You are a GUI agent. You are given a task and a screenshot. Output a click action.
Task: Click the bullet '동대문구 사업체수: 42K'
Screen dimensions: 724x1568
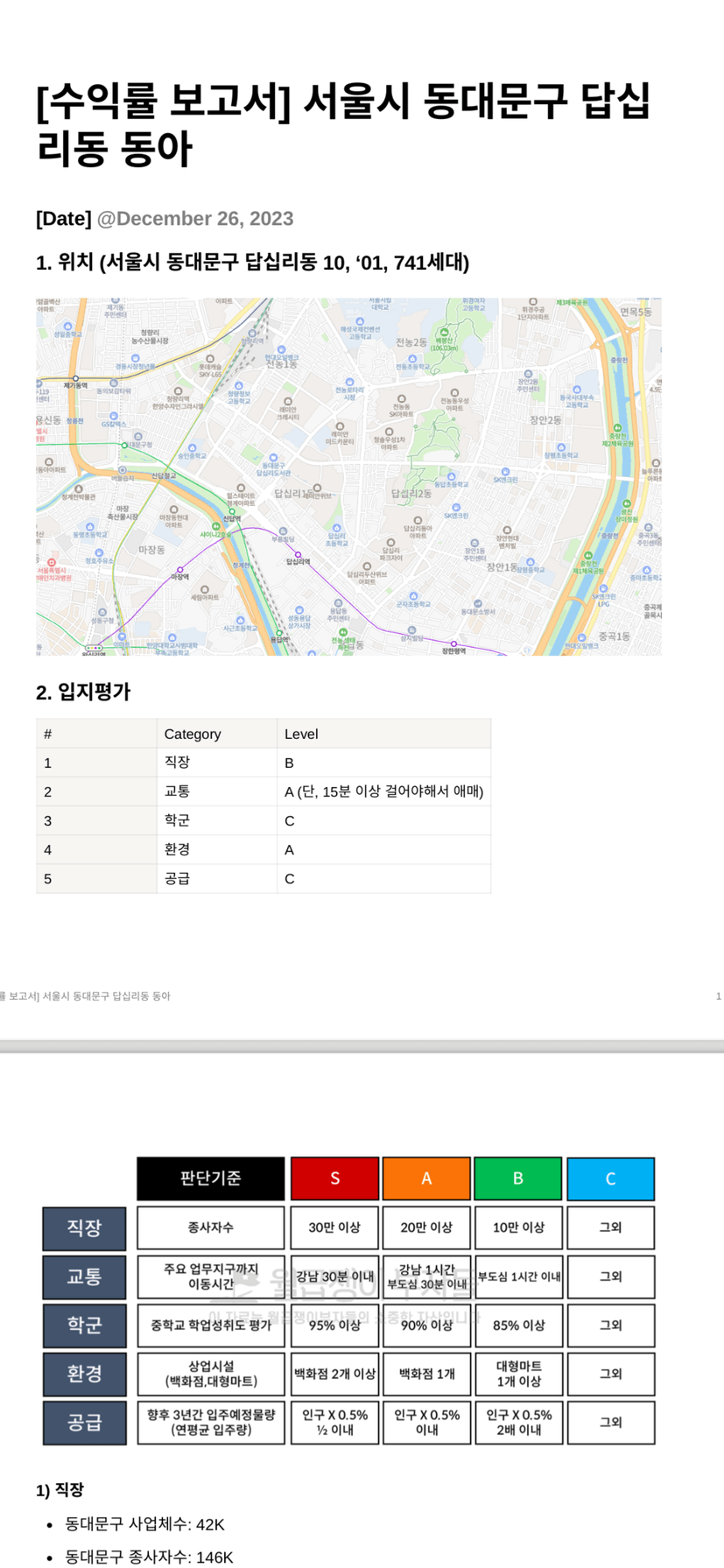coord(144,1524)
